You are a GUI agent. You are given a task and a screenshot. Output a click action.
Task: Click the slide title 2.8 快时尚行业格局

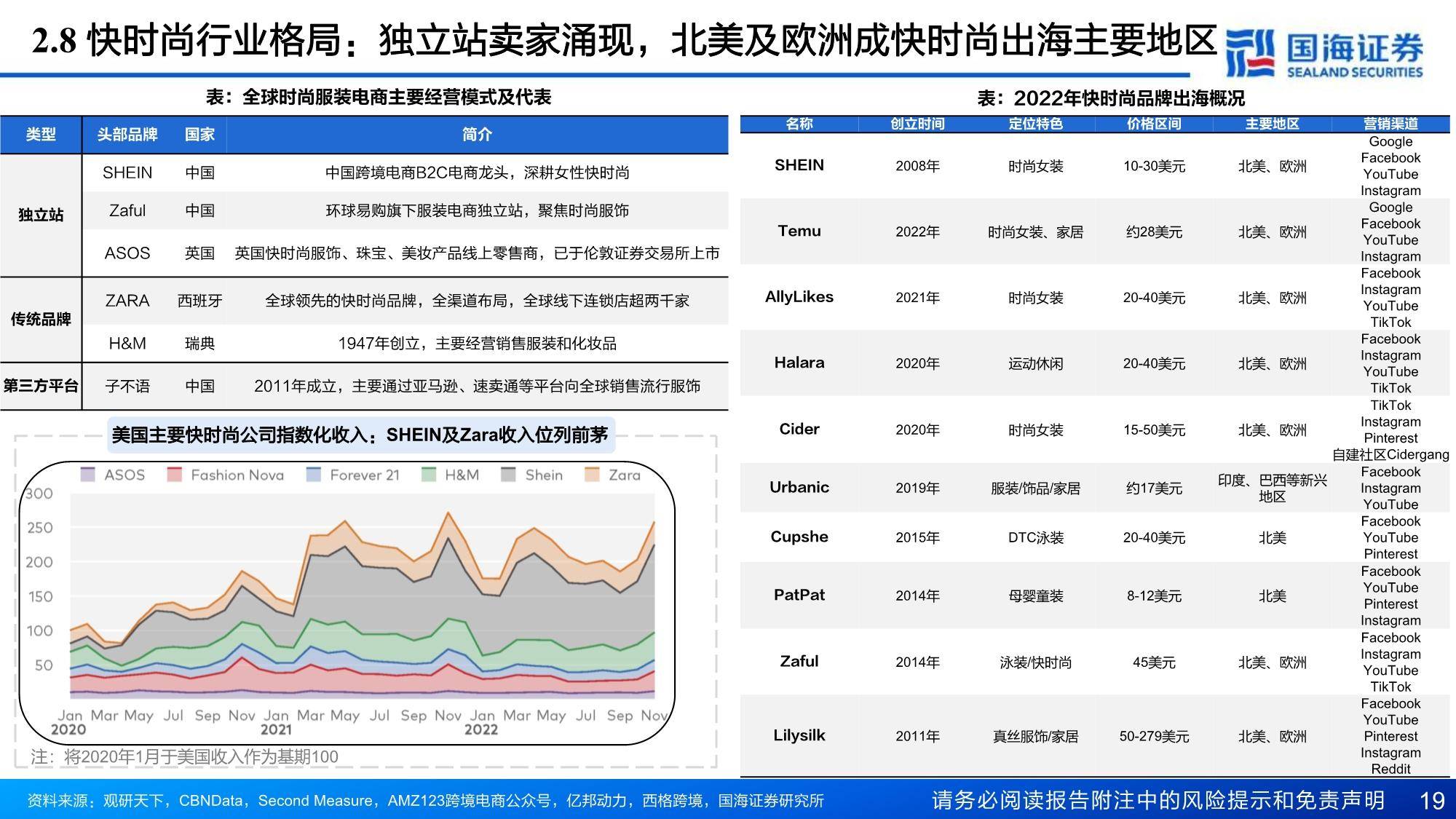click(625, 40)
